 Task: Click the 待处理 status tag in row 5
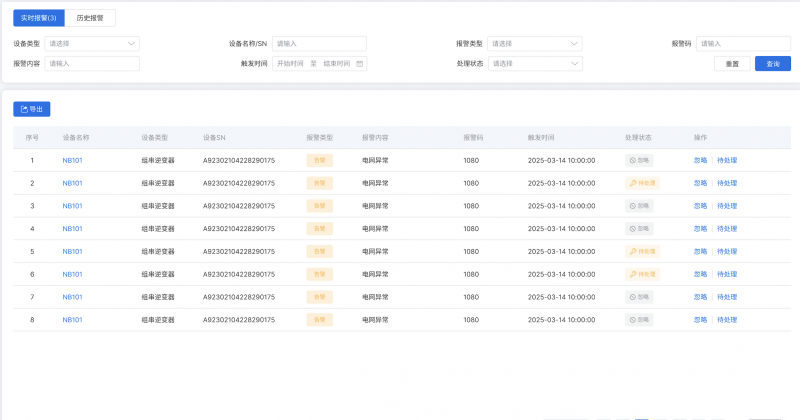[x=642, y=251]
